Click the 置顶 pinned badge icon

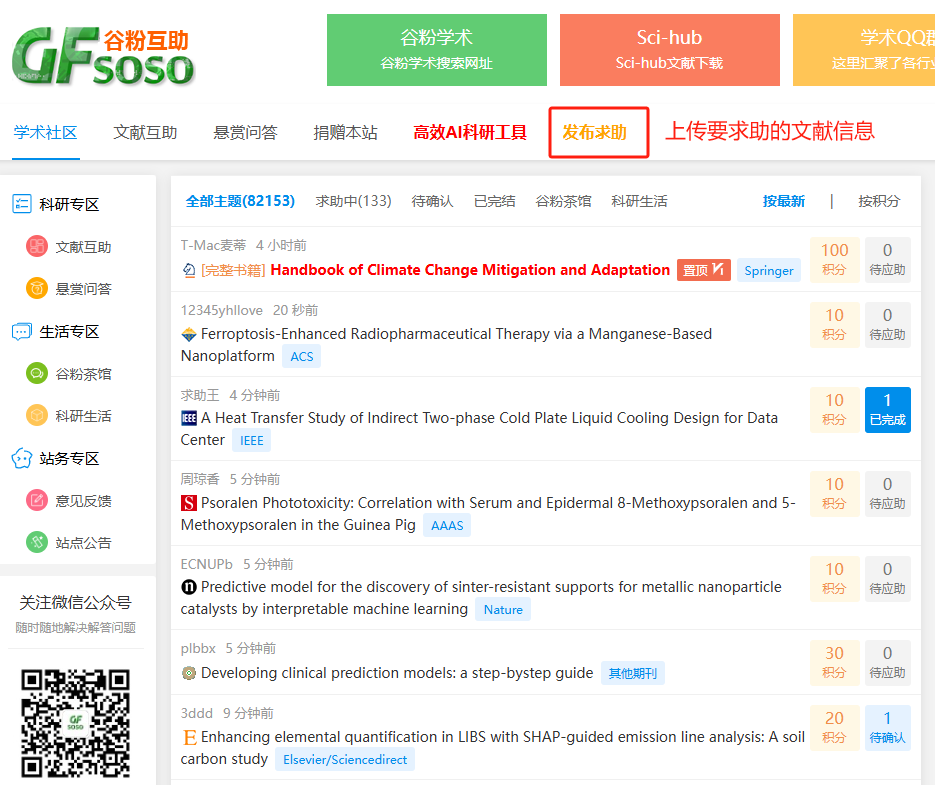(703, 270)
